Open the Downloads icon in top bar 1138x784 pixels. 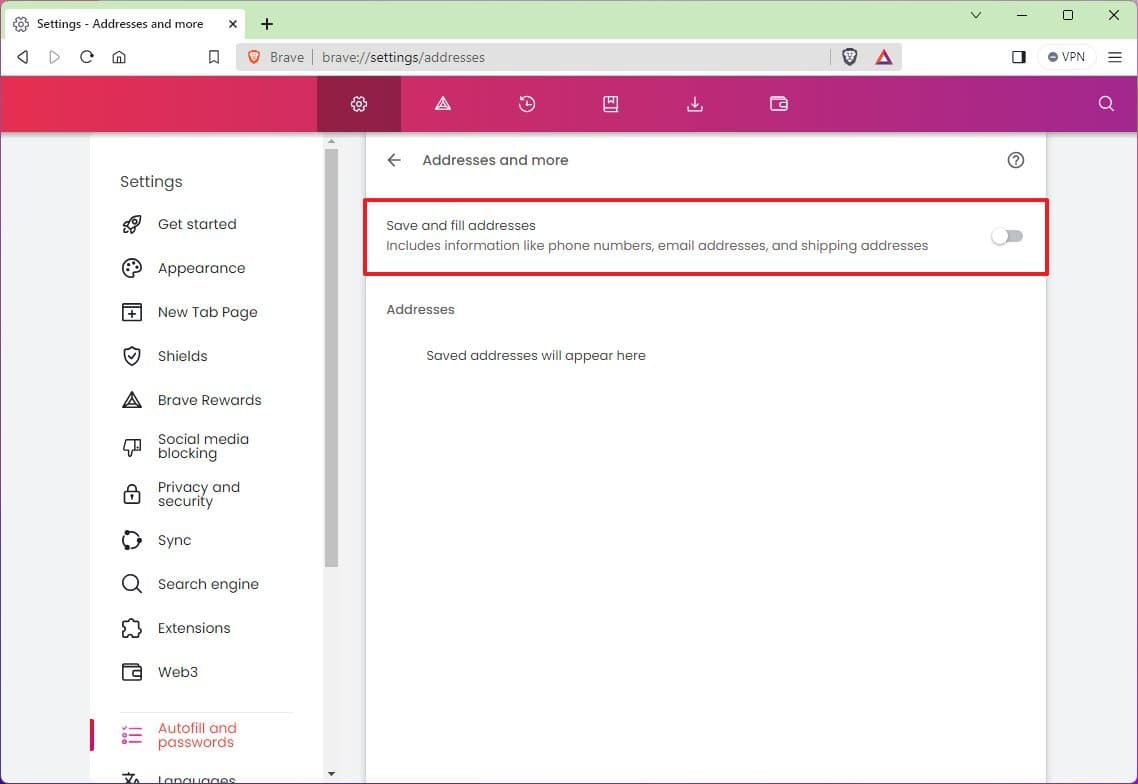coord(695,104)
